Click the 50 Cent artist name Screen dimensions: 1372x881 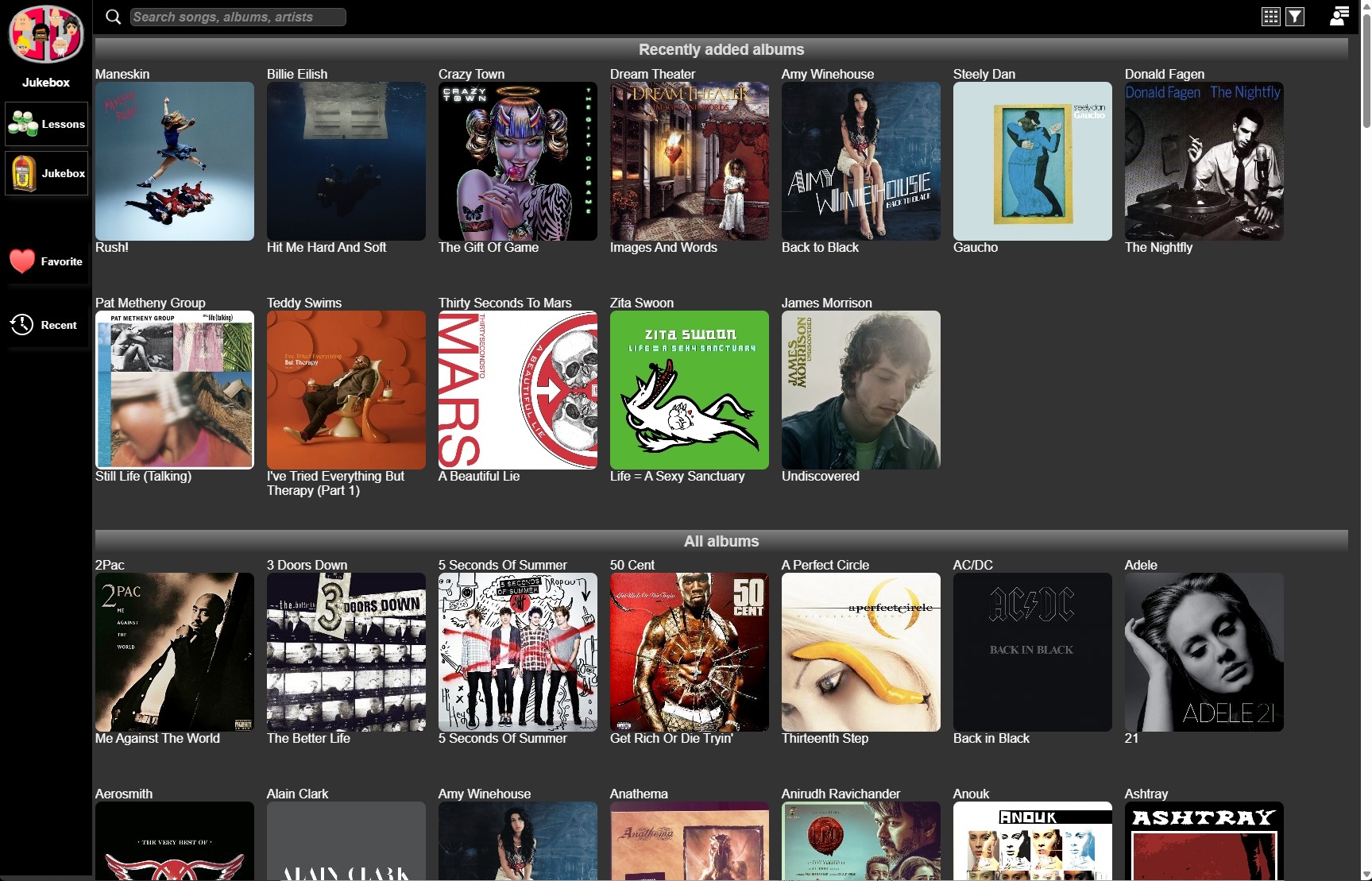[x=632, y=565]
